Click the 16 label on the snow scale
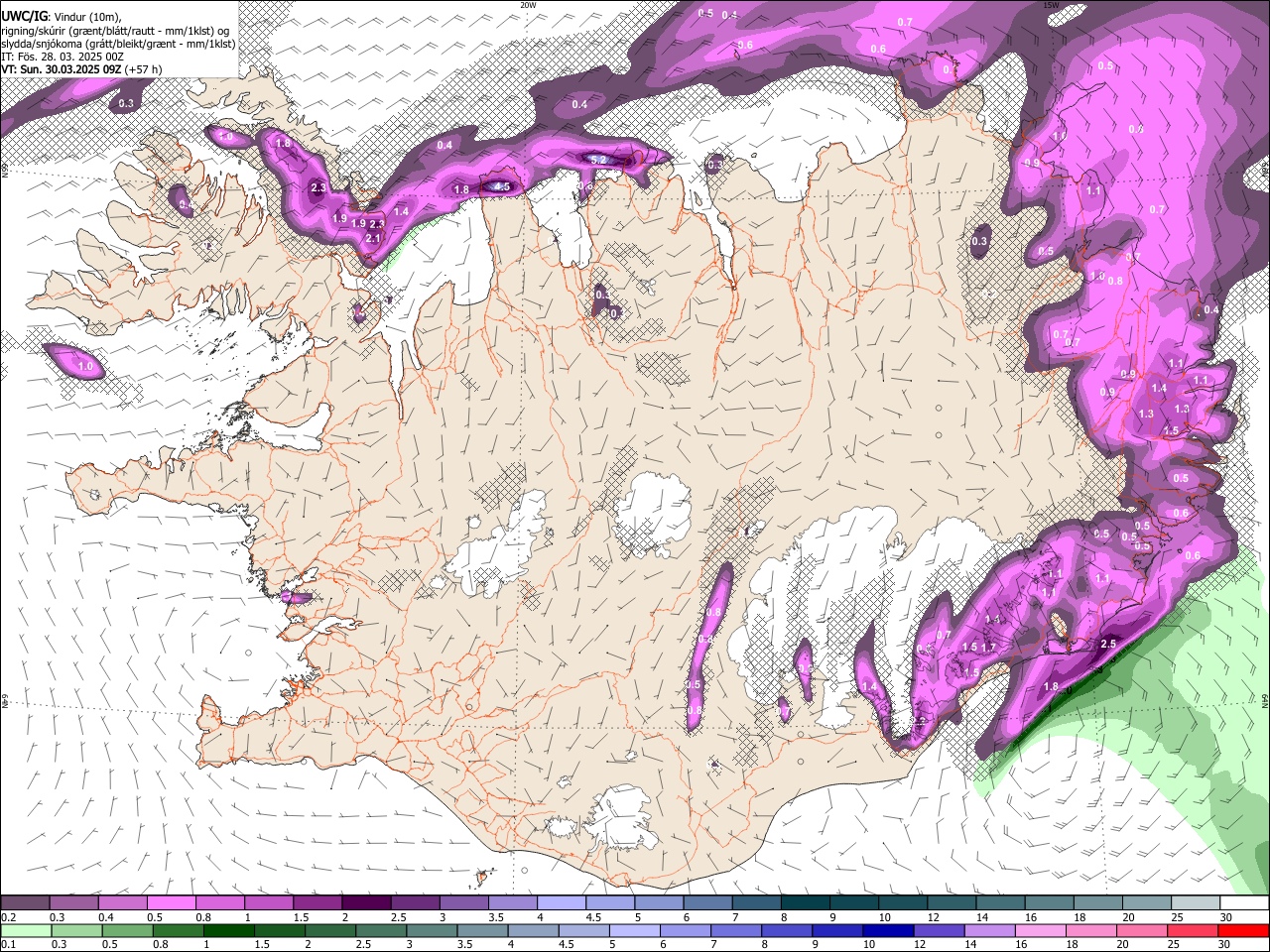 [x=1031, y=917]
